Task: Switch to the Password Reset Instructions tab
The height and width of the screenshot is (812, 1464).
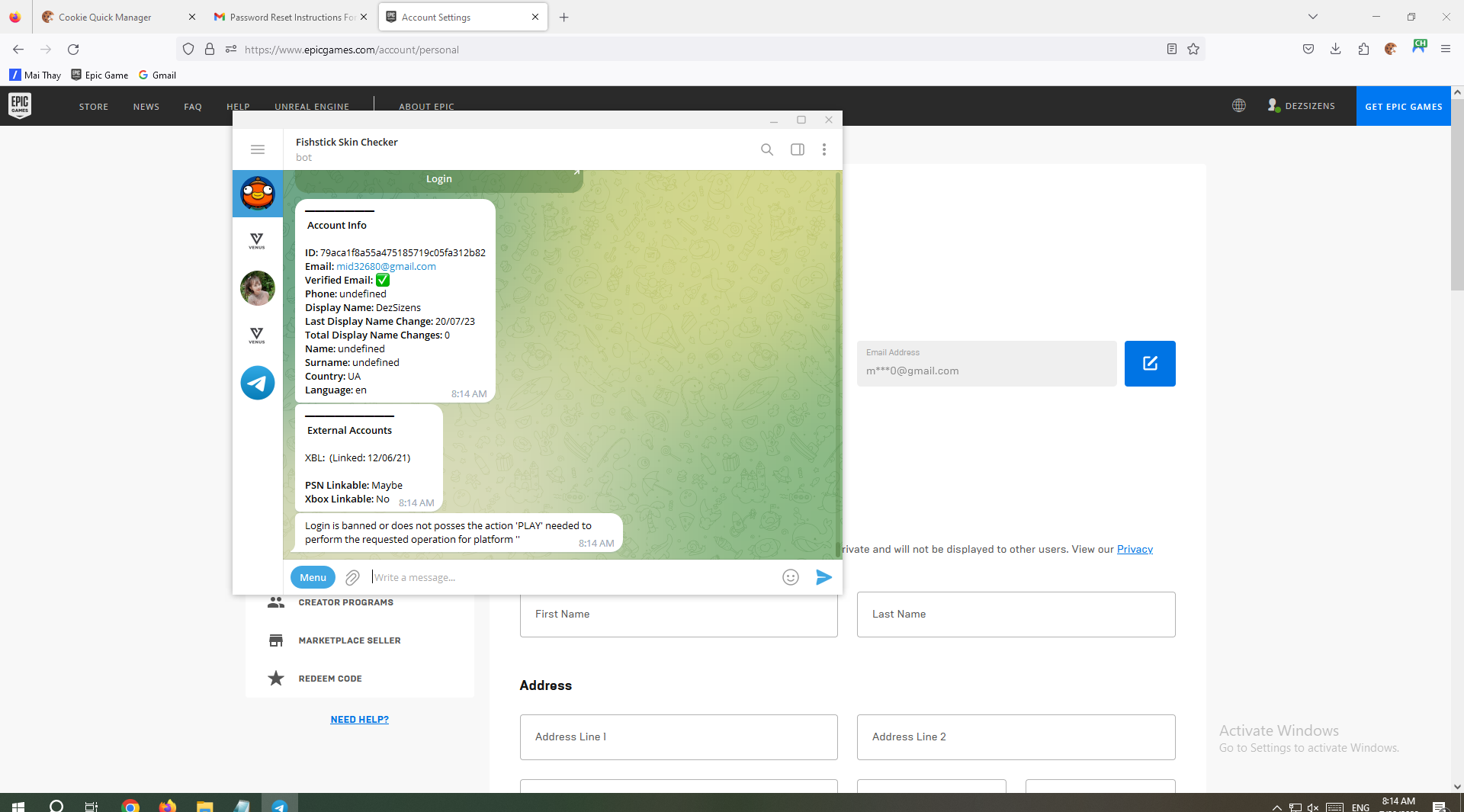Action: (290, 17)
